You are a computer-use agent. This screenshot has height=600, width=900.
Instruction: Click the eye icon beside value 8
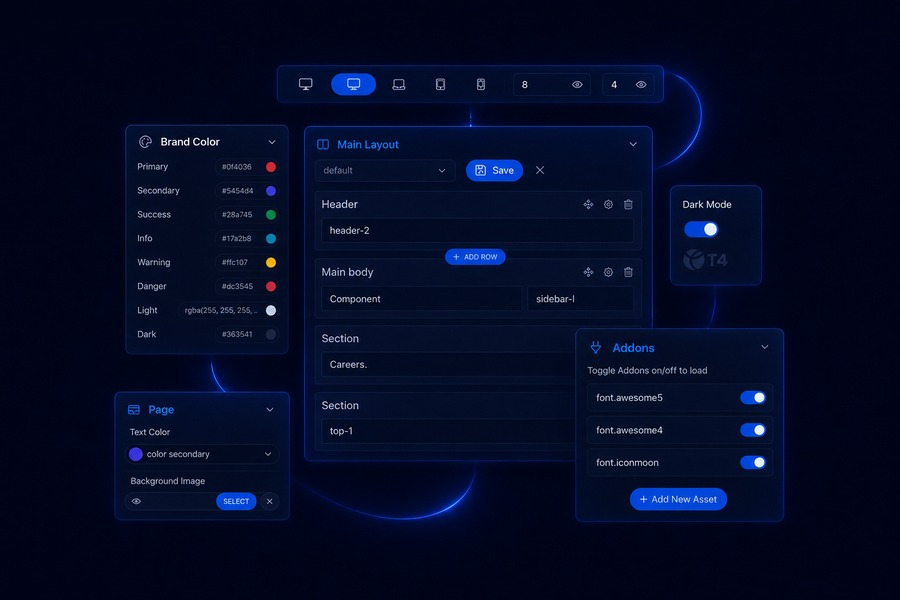[577, 84]
